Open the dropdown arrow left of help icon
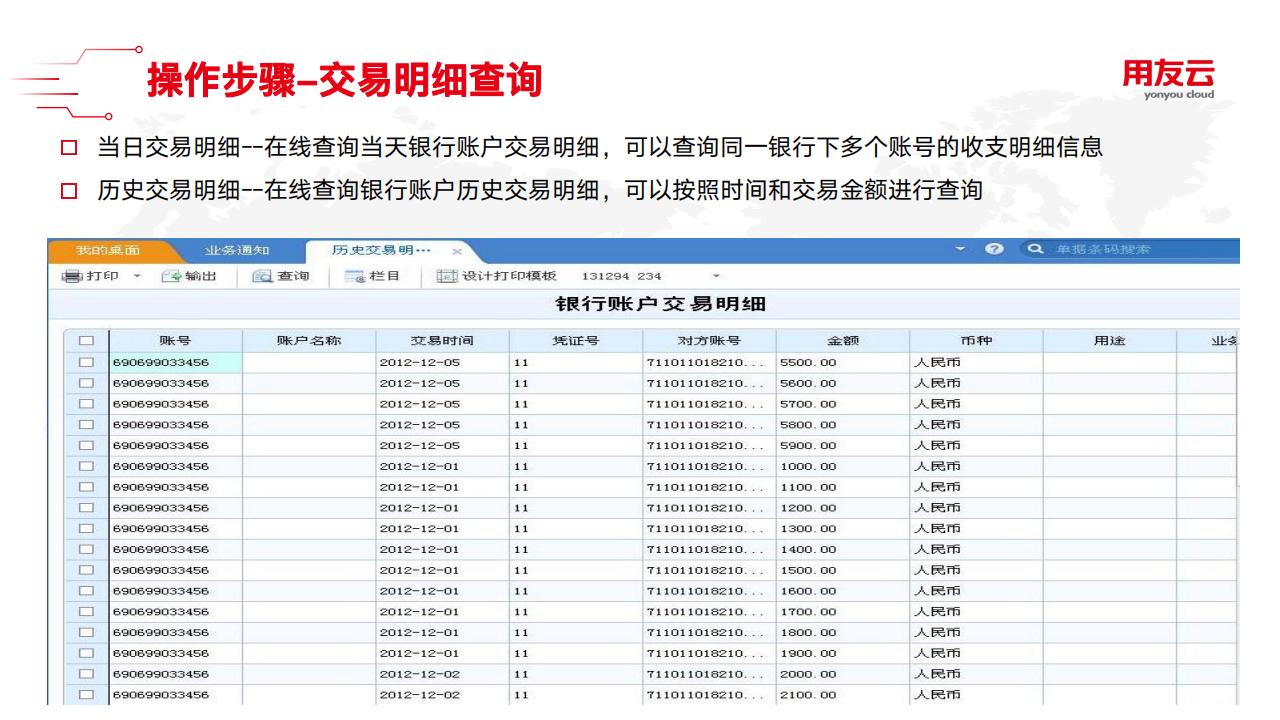Viewport: 1280px width, 720px height. [x=961, y=249]
